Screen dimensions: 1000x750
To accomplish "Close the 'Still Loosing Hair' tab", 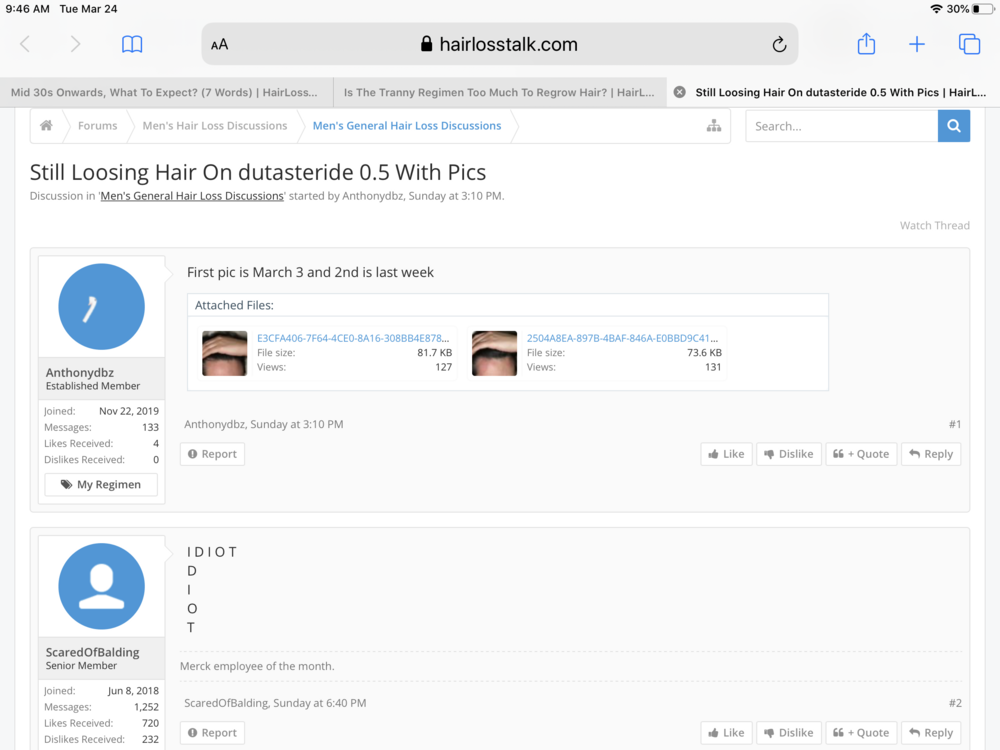I will pyautogui.click(x=680, y=92).
